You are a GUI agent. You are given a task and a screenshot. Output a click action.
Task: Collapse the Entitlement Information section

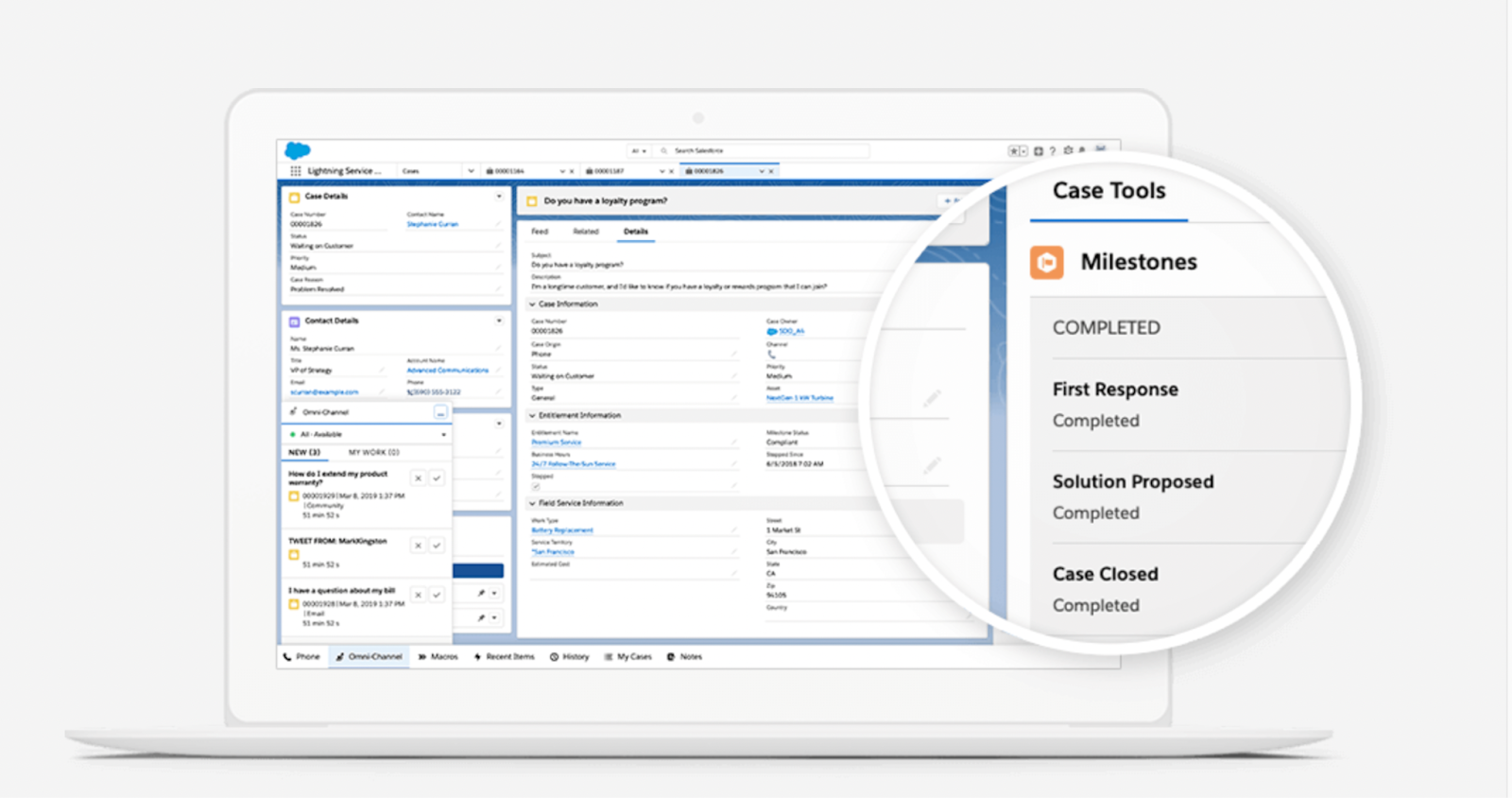(x=532, y=415)
